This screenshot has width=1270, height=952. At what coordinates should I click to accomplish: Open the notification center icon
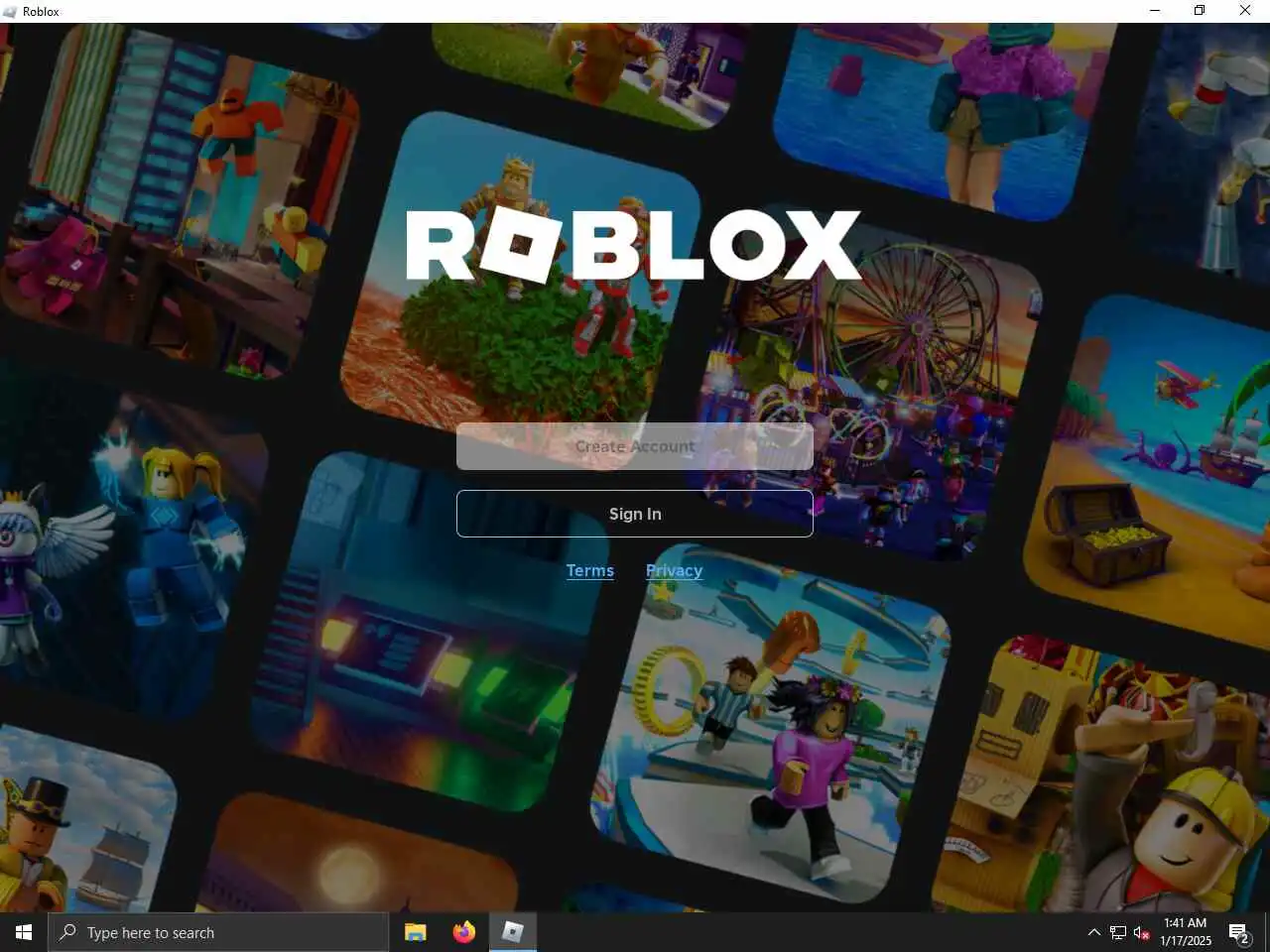pyautogui.click(x=1239, y=932)
